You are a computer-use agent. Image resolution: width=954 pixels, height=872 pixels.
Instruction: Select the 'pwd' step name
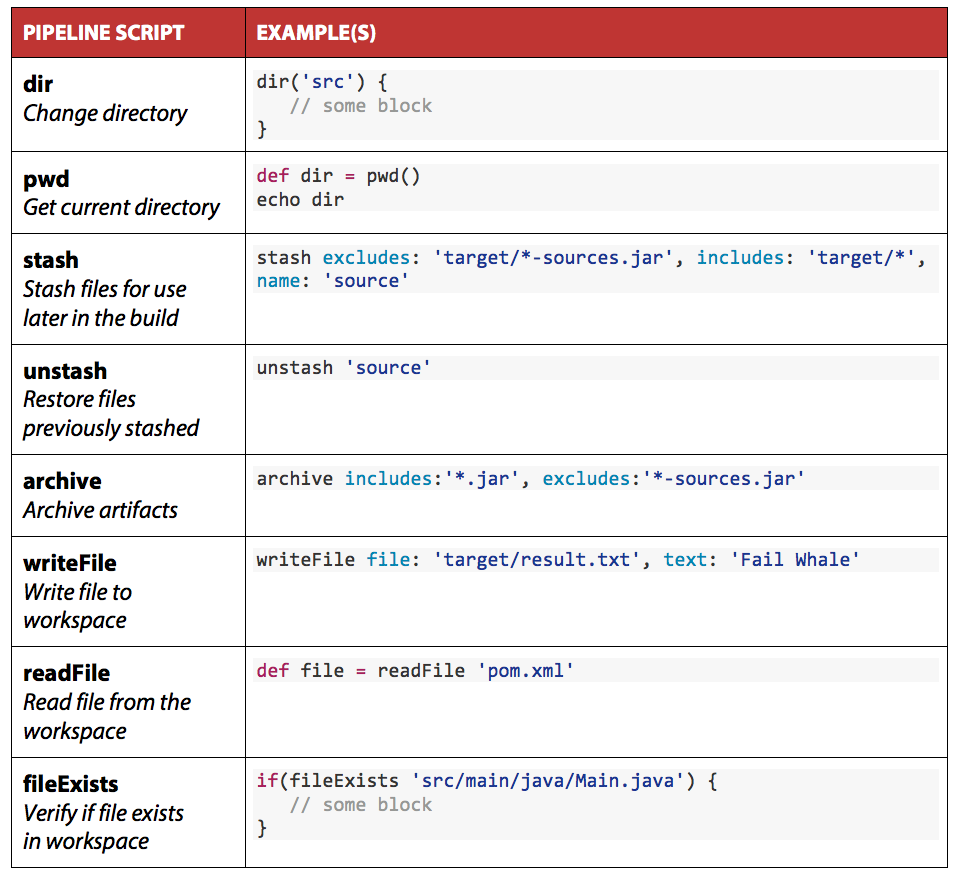point(46,179)
